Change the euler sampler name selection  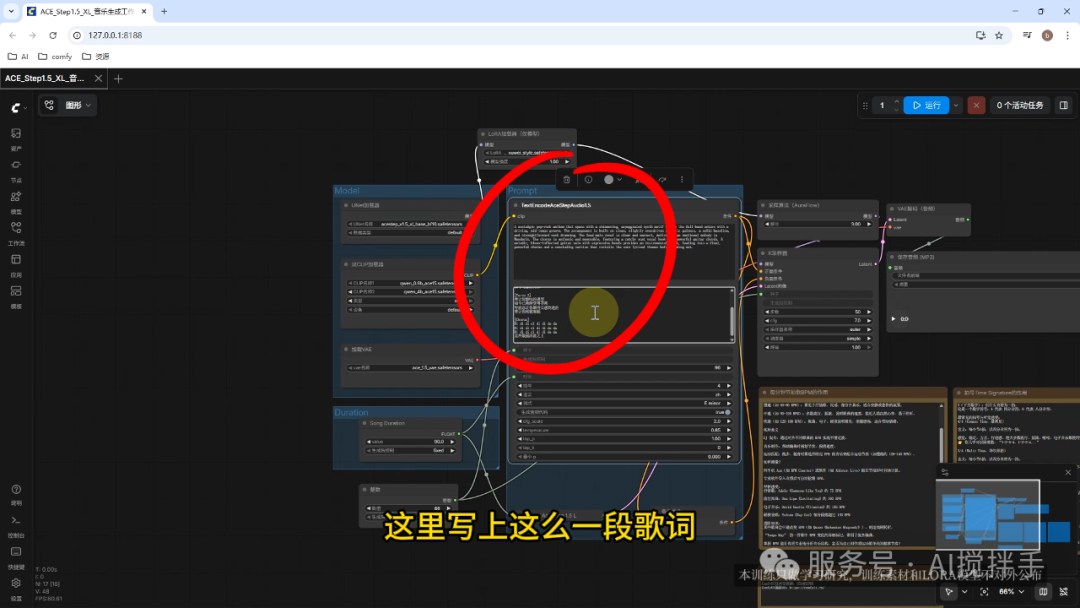click(818, 330)
